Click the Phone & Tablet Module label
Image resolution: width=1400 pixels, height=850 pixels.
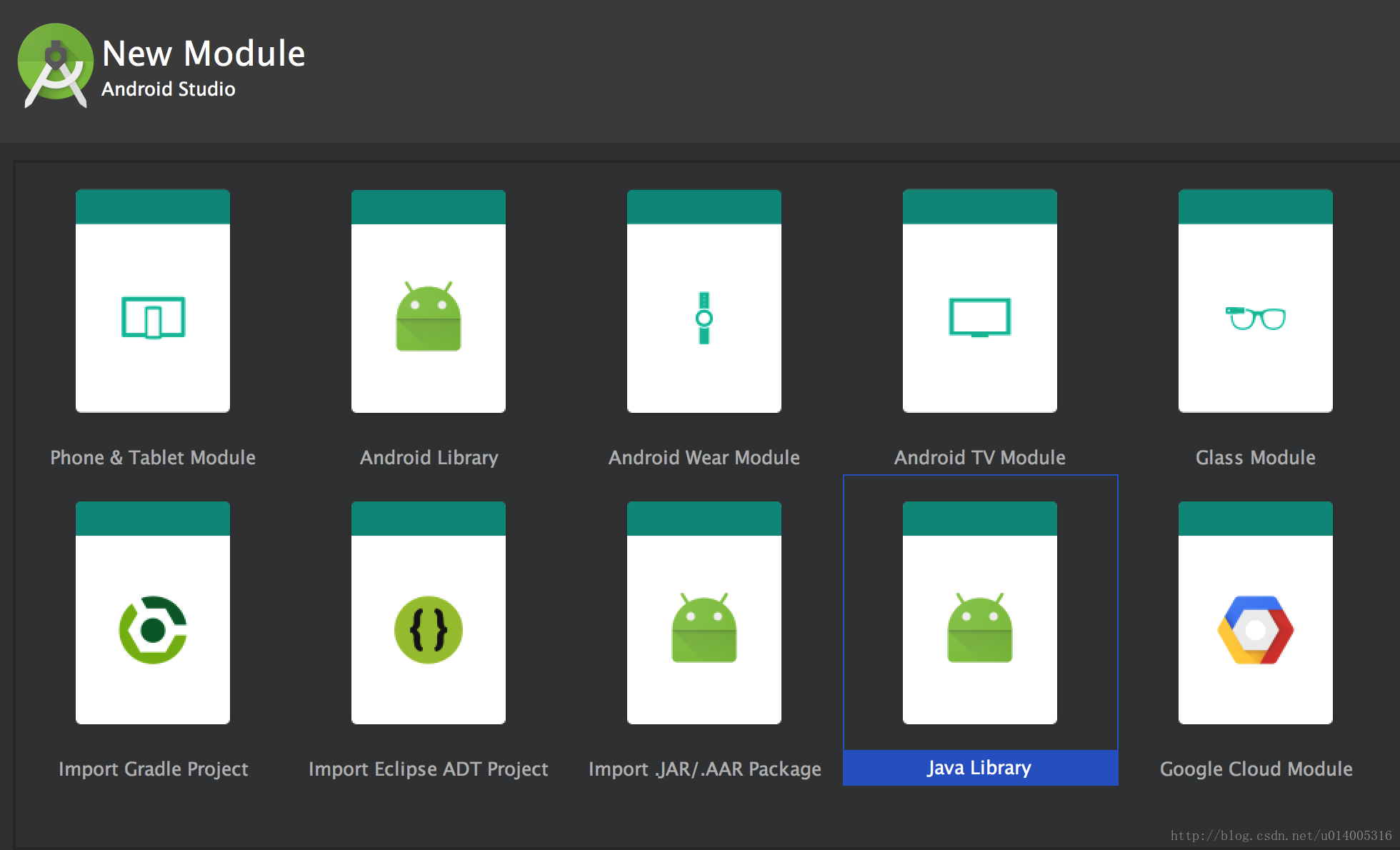(153, 457)
